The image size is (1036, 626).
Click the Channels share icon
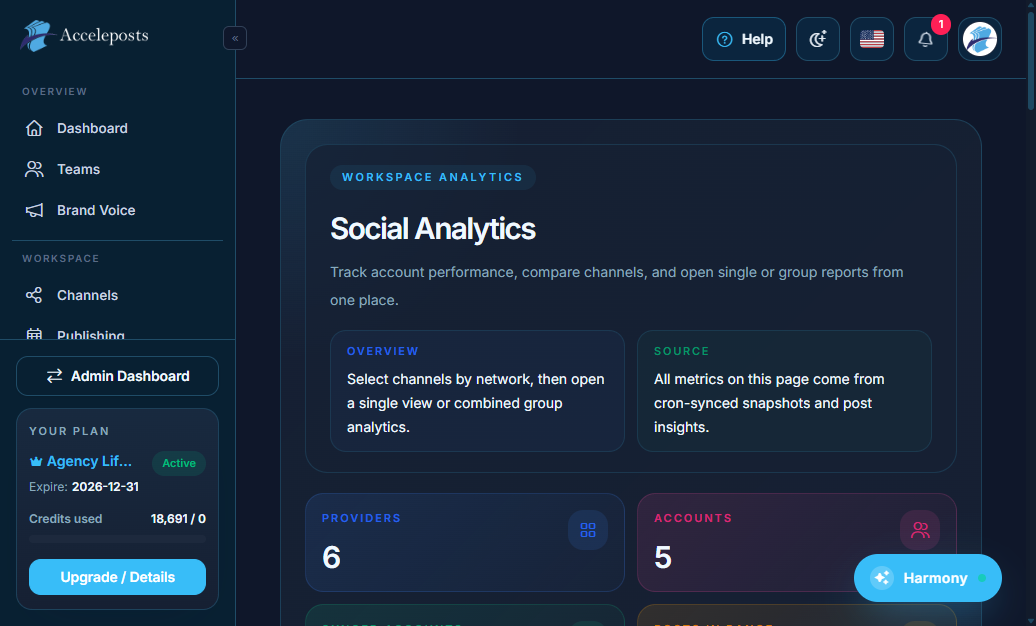[x=34, y=295]
